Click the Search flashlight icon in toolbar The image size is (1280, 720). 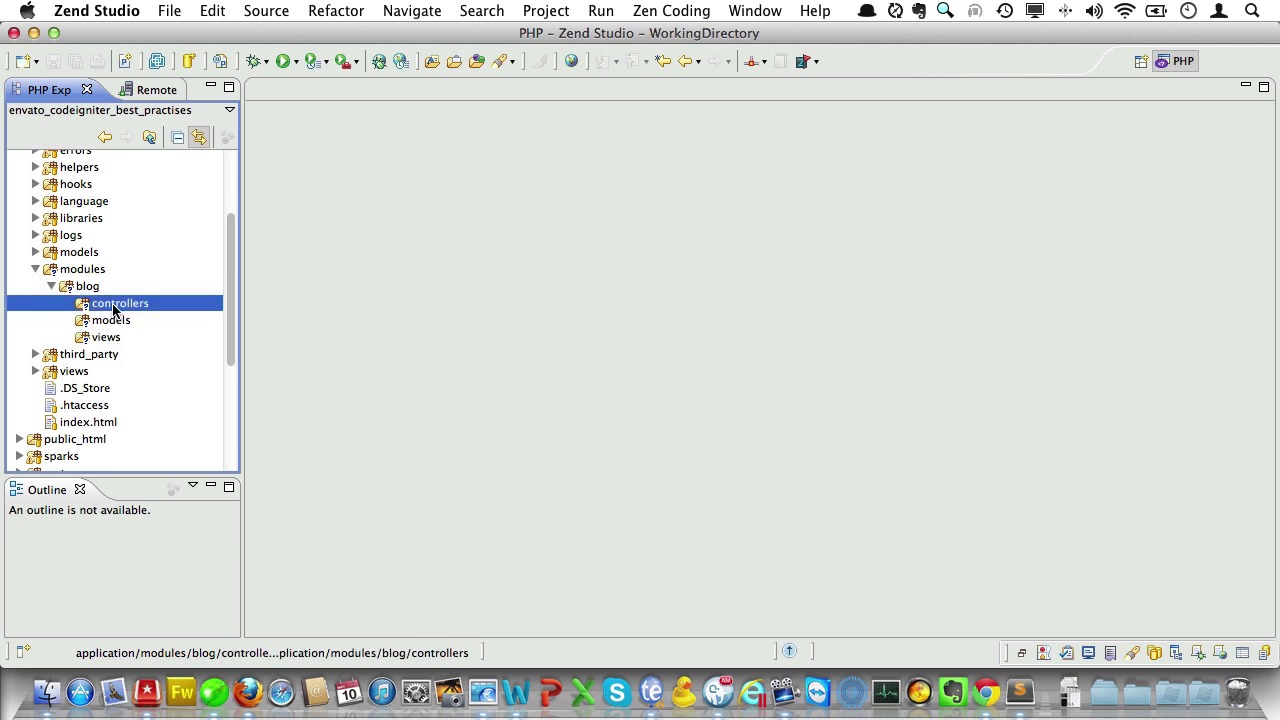click(x=499, y=61)
